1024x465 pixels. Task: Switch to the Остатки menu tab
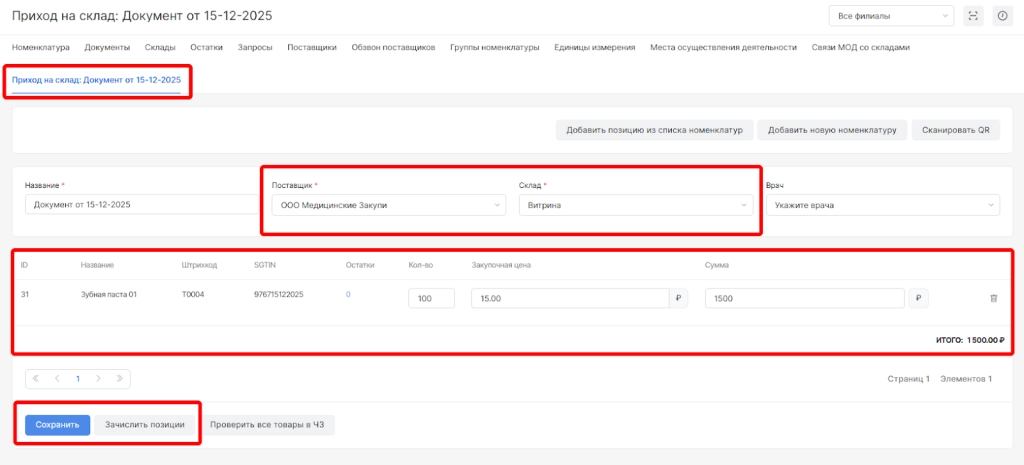(206, 47)
